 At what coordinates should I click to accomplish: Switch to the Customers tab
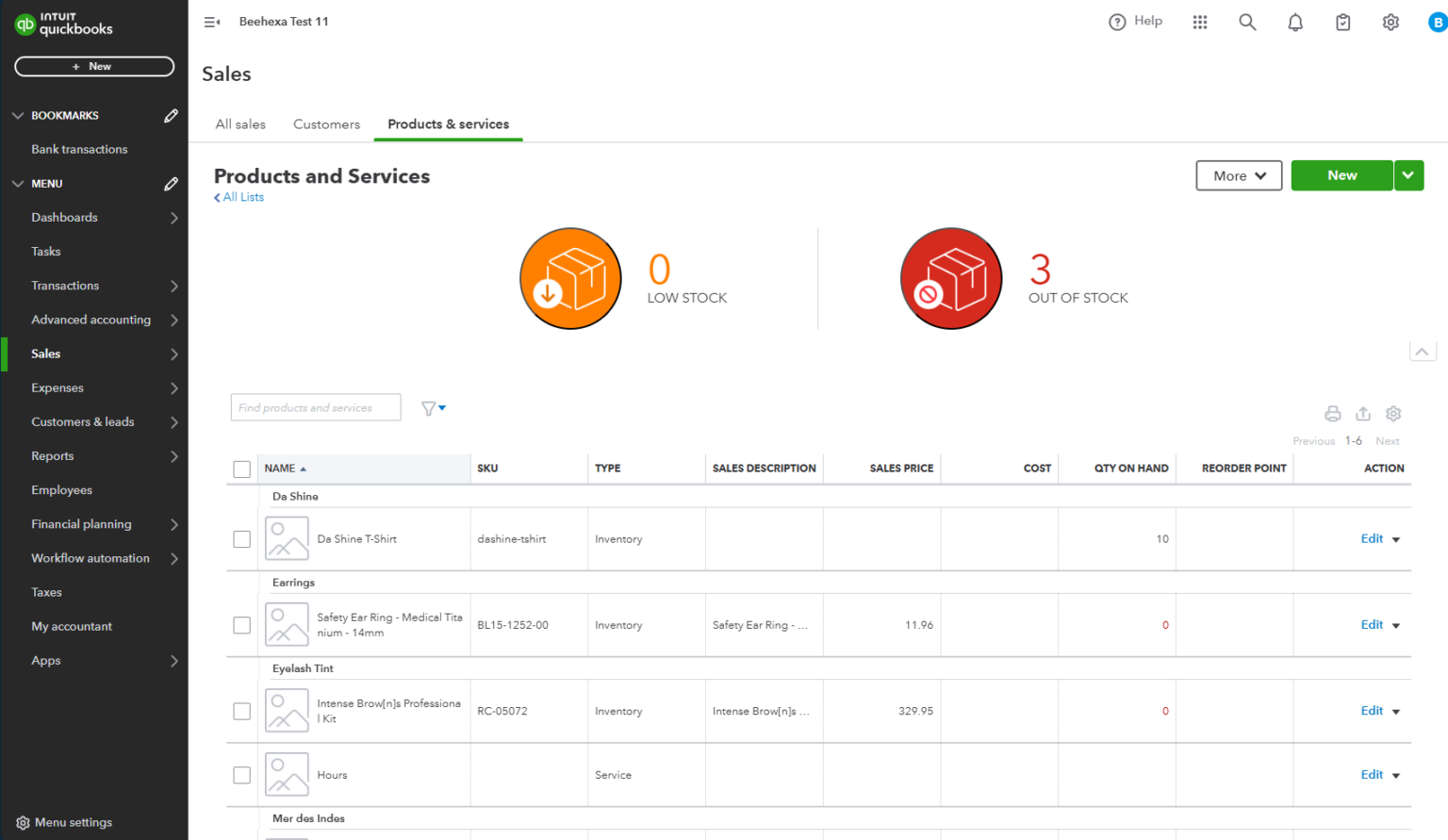pyautogui.click(x=326, y=124)
